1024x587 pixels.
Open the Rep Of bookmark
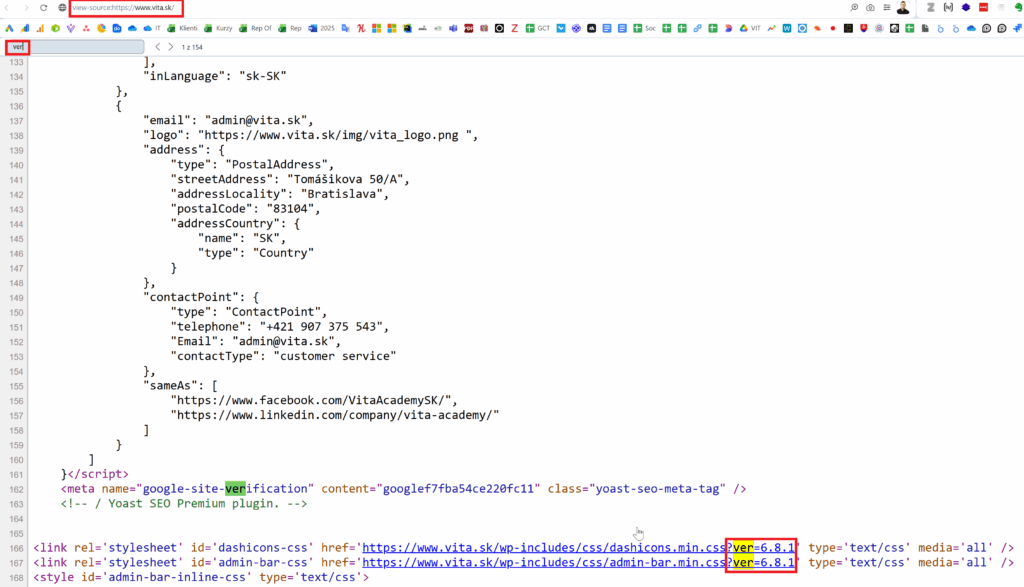254,29
